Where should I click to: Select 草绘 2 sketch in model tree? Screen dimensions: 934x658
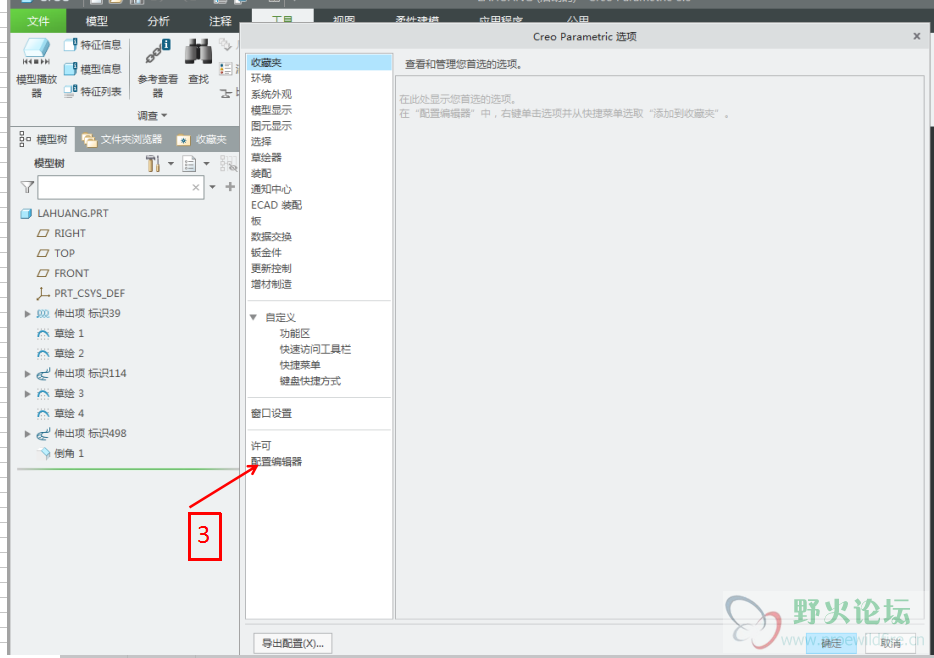coord(61,353)
